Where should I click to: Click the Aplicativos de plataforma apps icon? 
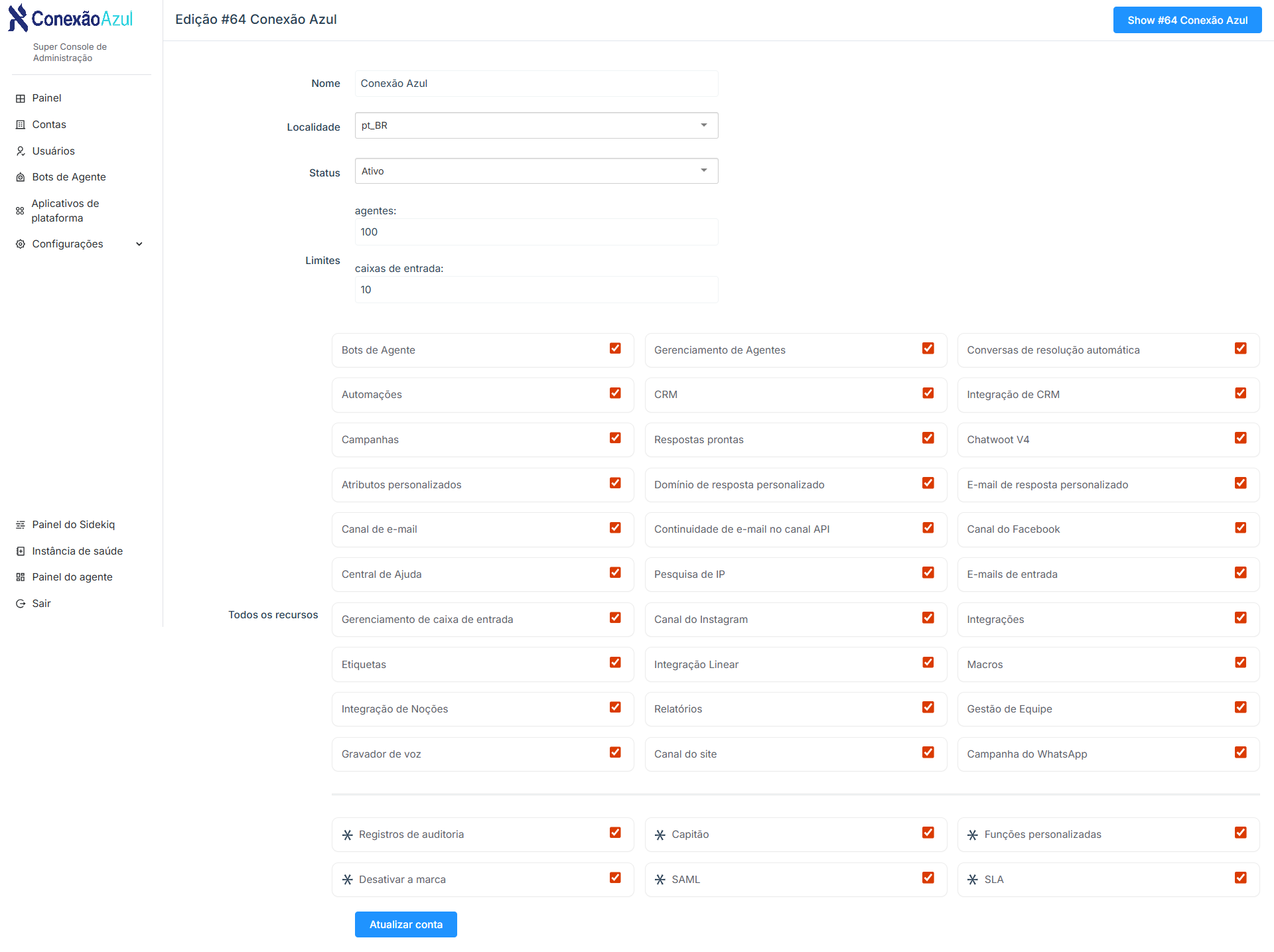coord(20,211)
